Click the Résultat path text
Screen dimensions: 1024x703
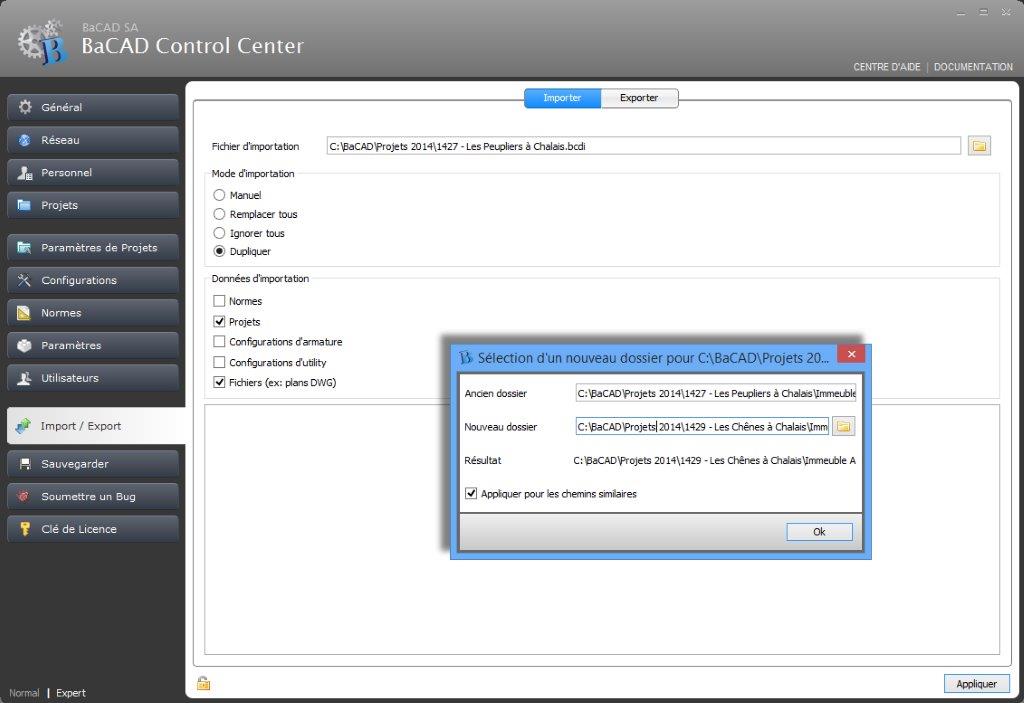[x=714, y=461]
